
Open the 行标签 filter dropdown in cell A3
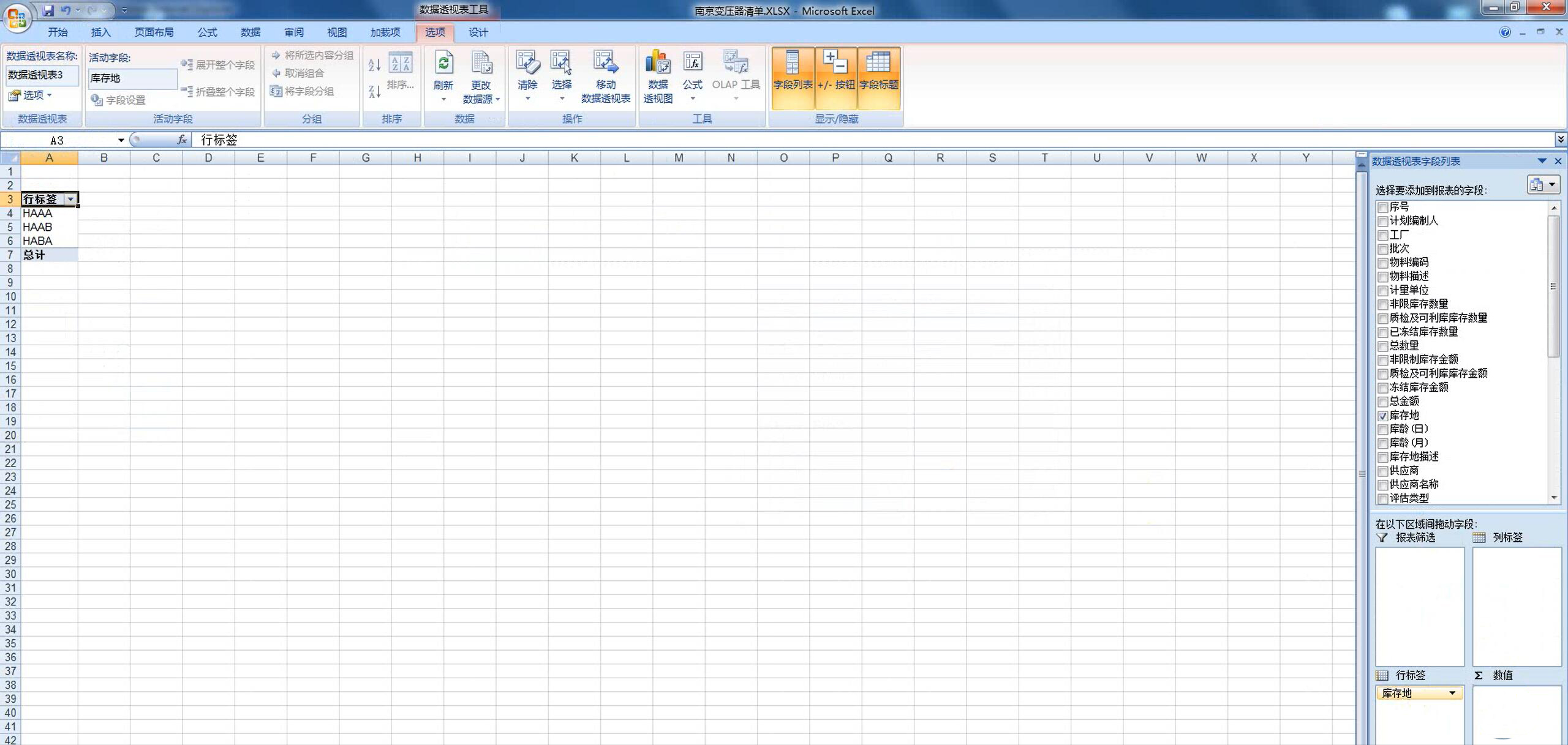[x=71, y=199]
